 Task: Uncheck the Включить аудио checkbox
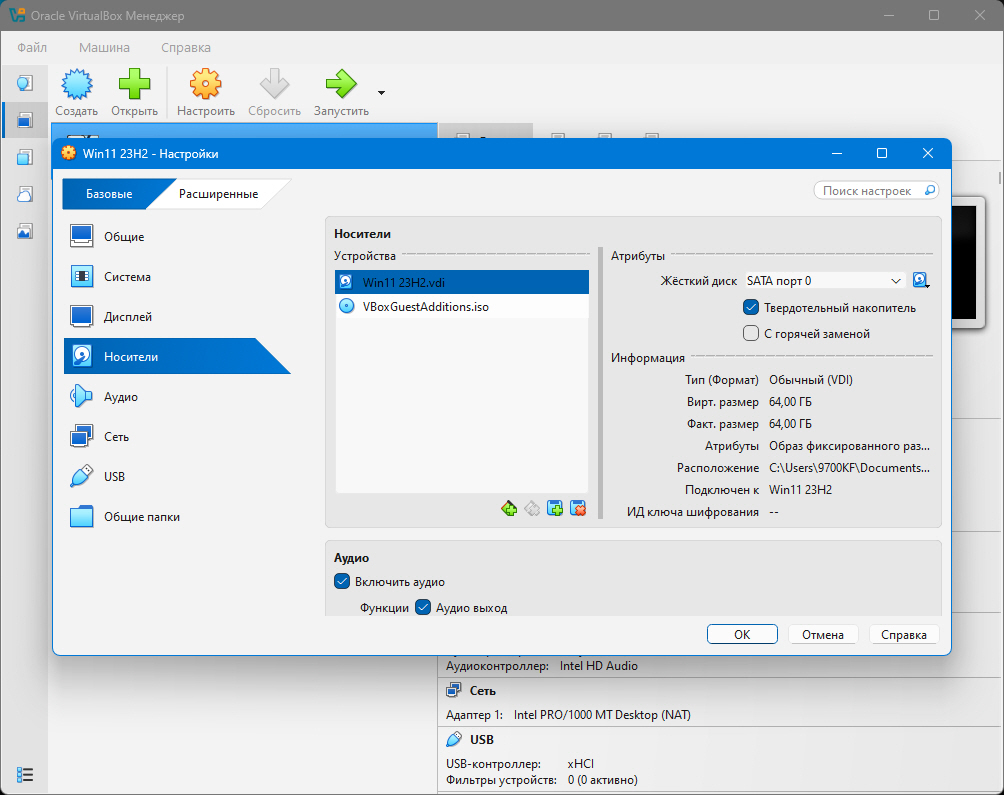(342, 582)
